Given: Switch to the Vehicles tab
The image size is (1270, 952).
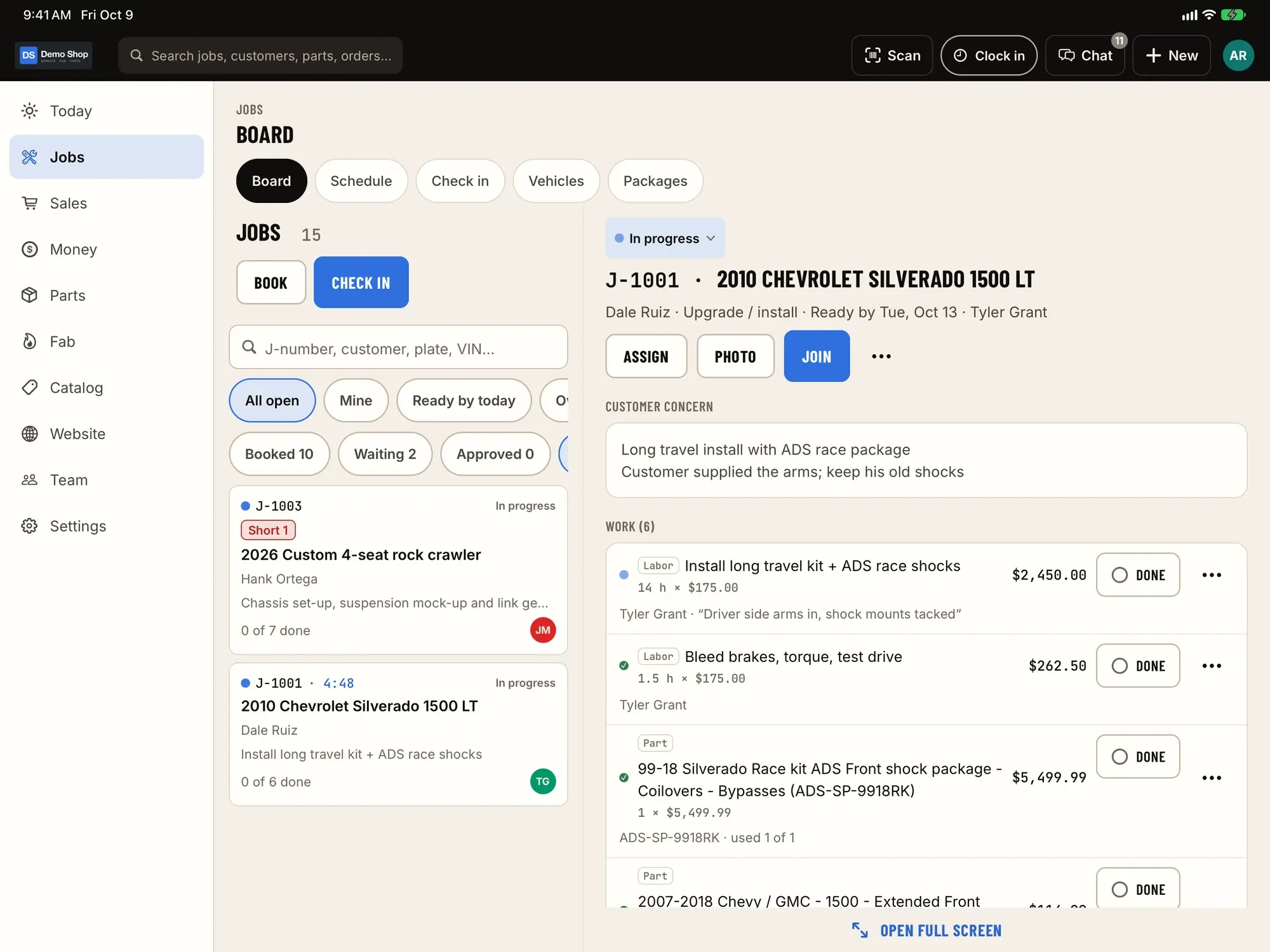Looking at the screenshot, I should pos(556,181).
